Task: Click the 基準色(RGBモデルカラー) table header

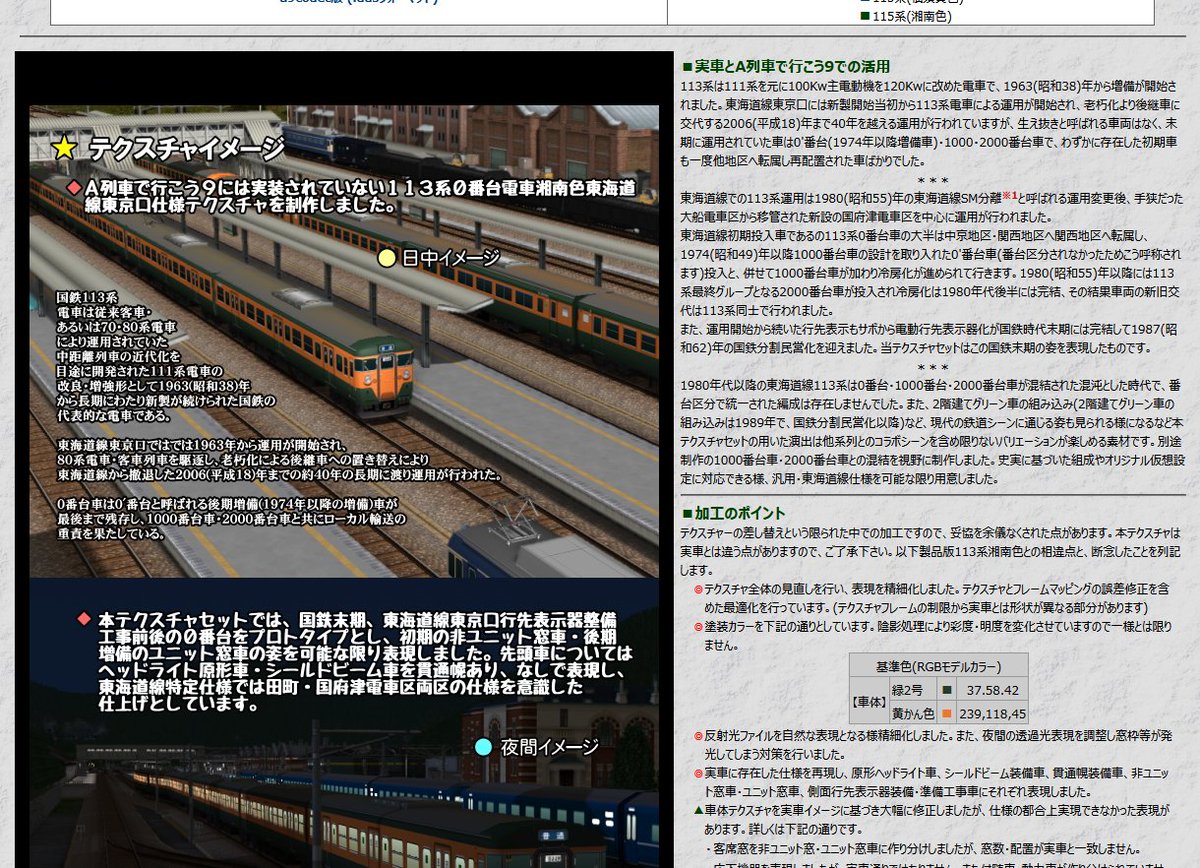Action: coord(938,666)
